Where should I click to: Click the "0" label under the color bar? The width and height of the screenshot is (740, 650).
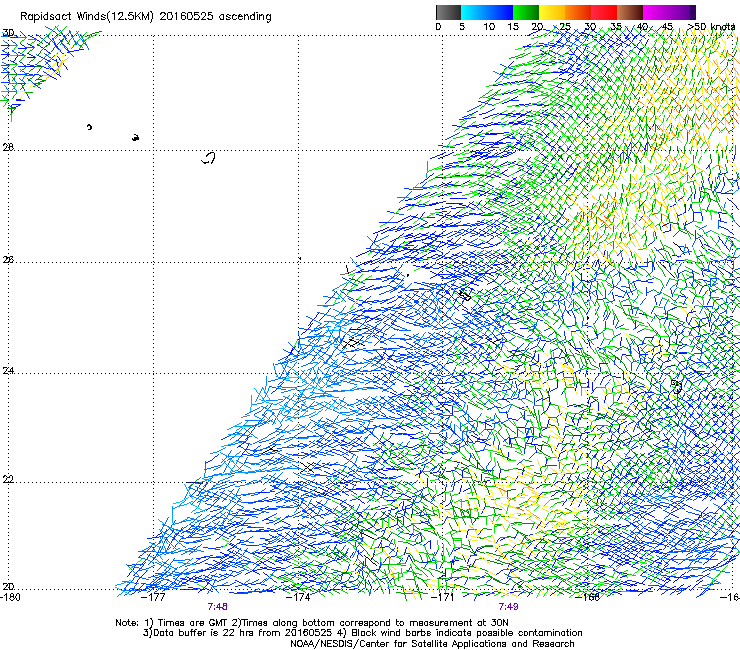438,27
